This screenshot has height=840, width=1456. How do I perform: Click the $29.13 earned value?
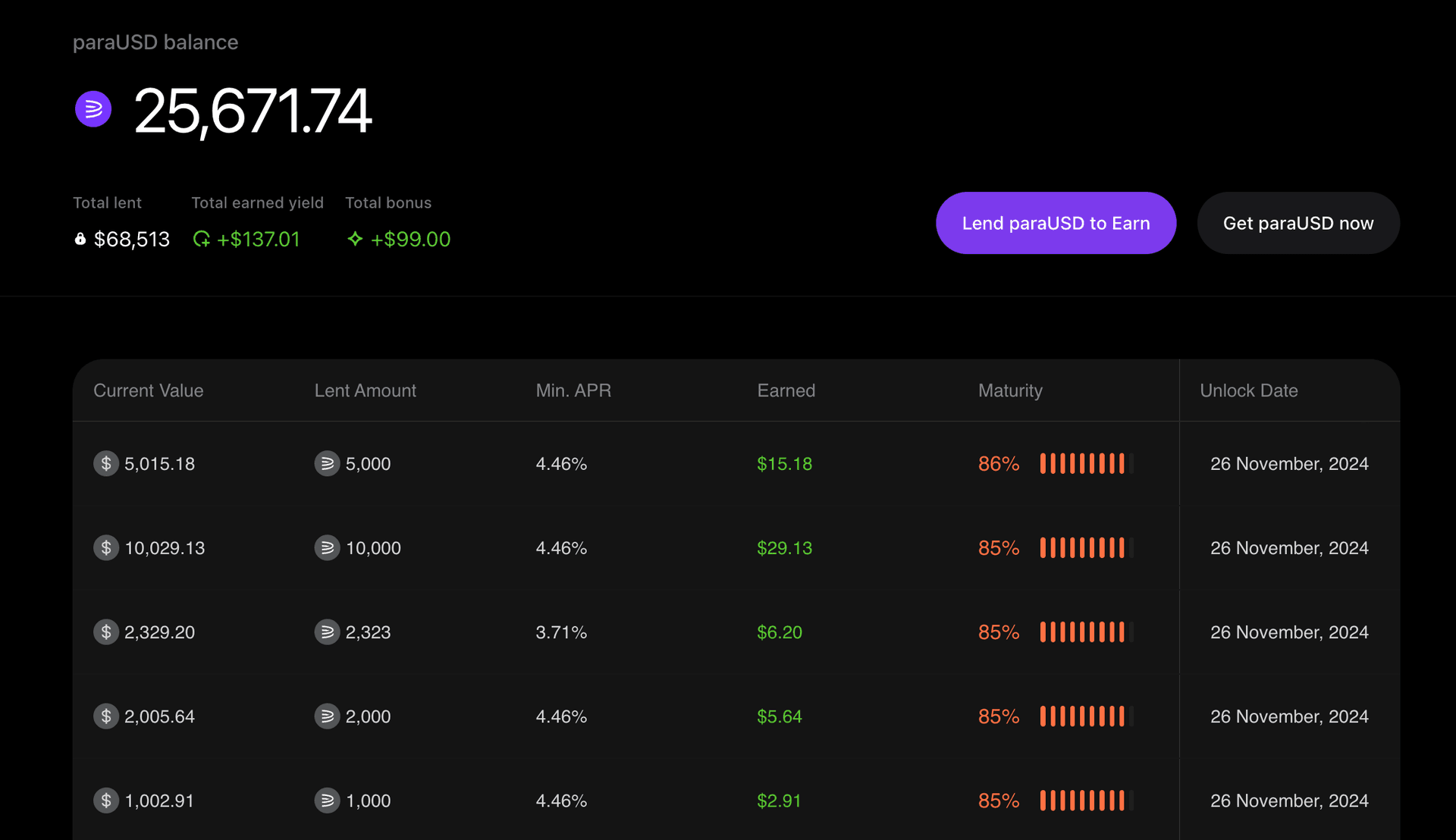tap(784, 547)
